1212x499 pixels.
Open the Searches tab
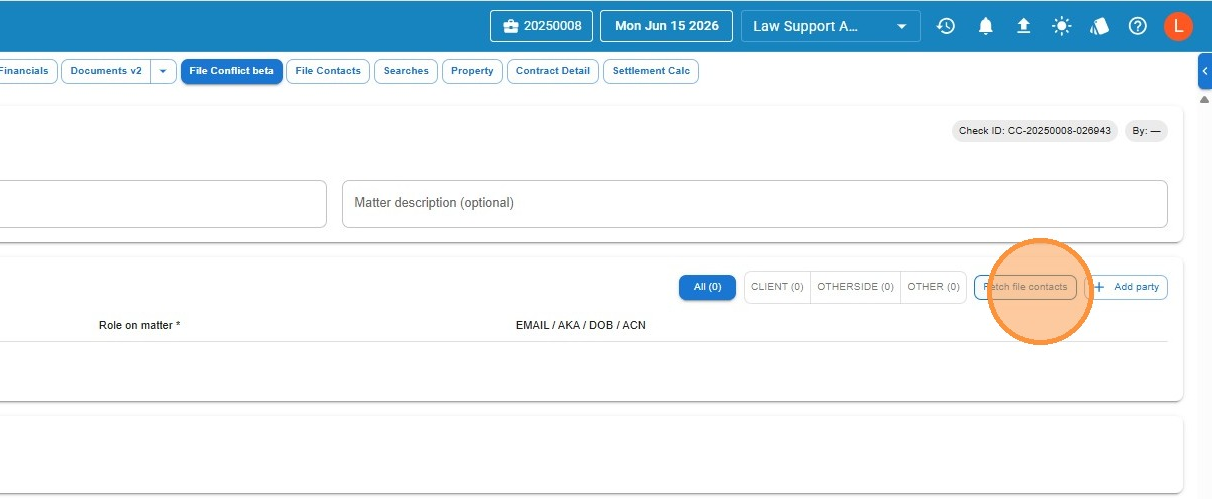406,71
